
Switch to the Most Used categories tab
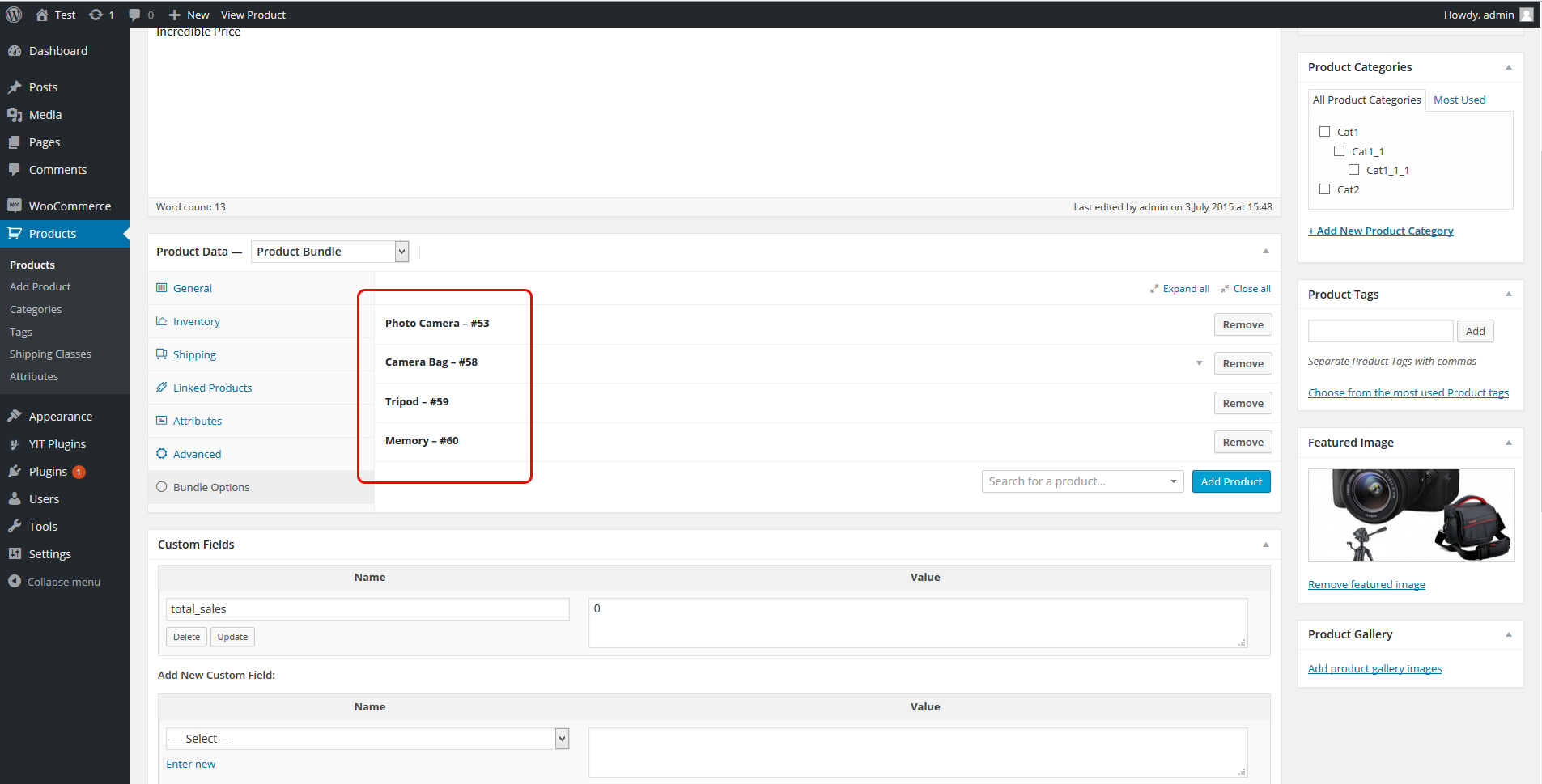[1459, 100]
